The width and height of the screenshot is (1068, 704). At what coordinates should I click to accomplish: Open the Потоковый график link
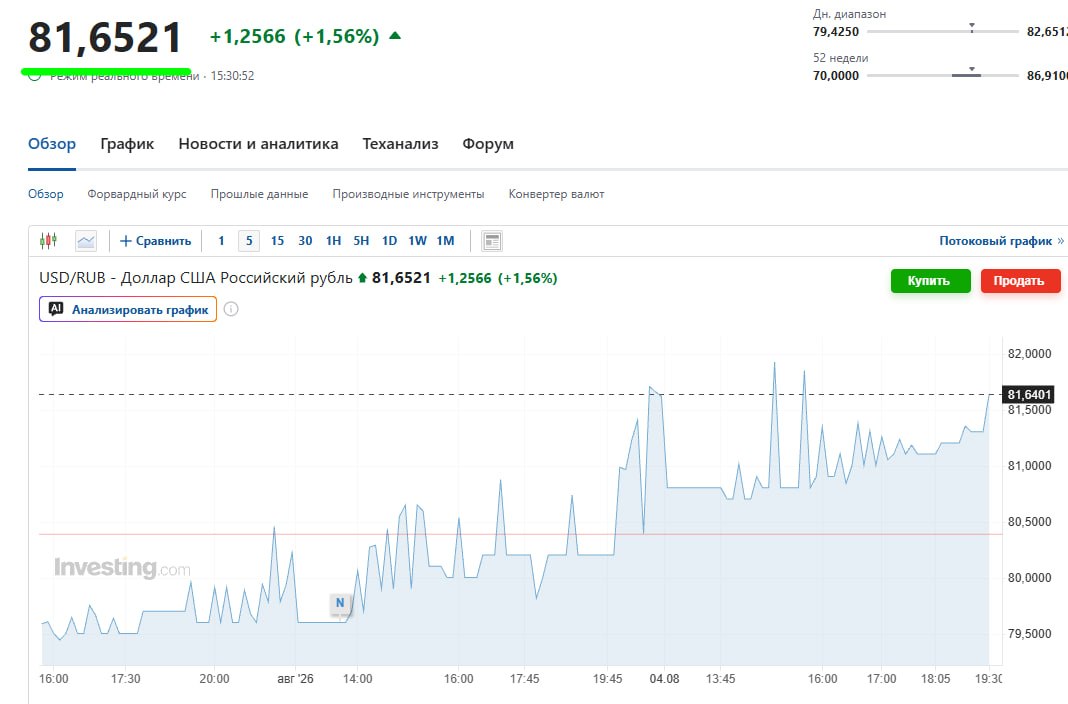click(1001, 241)
